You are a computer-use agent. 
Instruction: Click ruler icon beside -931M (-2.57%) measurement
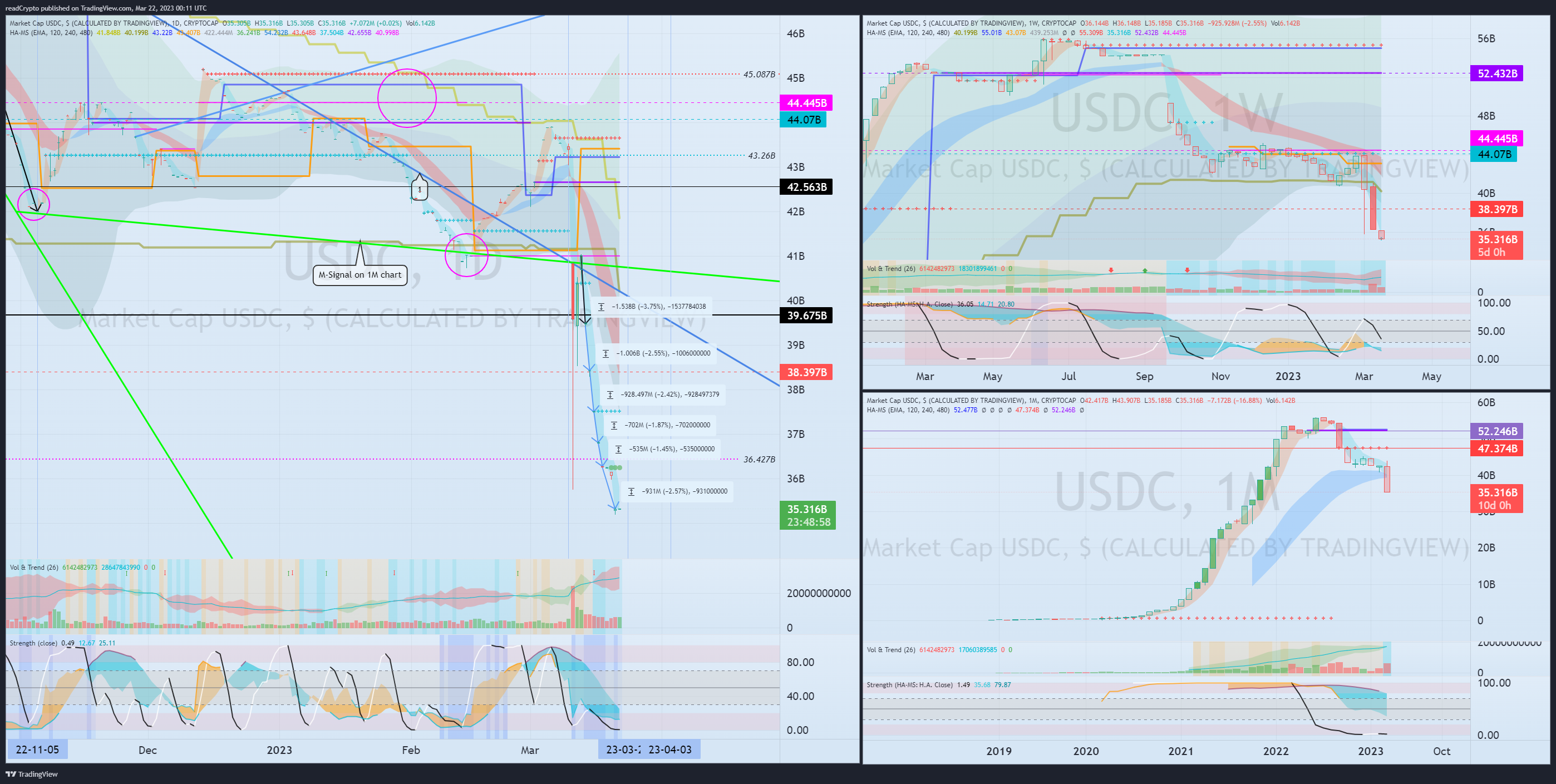point(631,491)
